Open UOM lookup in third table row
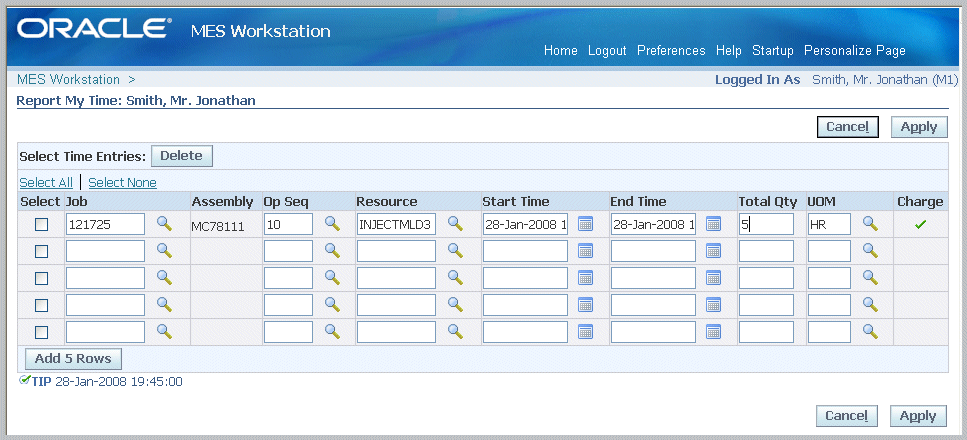This screenshot has height=440, width=967. pos(870,277)
